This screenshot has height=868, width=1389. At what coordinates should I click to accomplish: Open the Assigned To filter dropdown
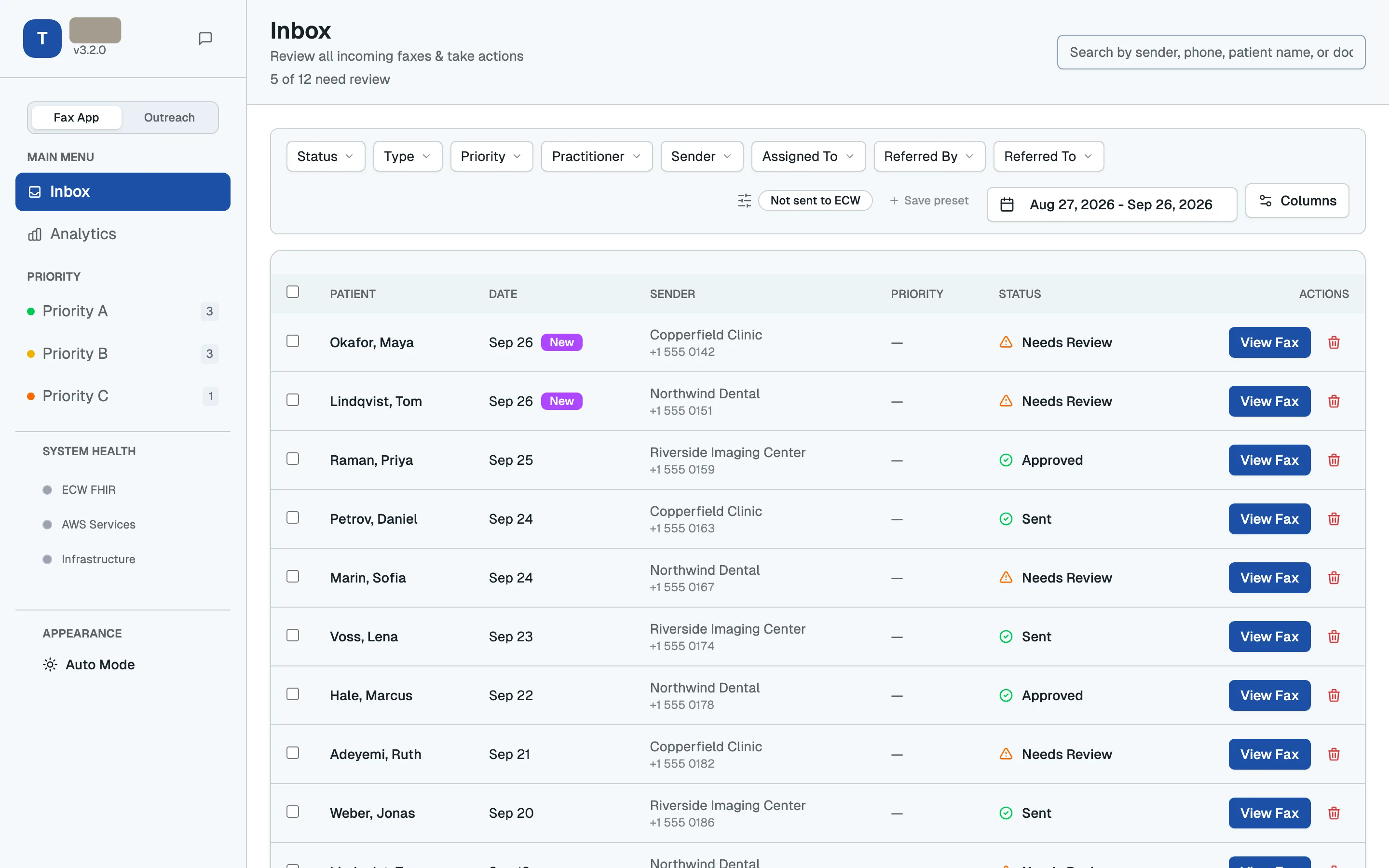(808, 156)
